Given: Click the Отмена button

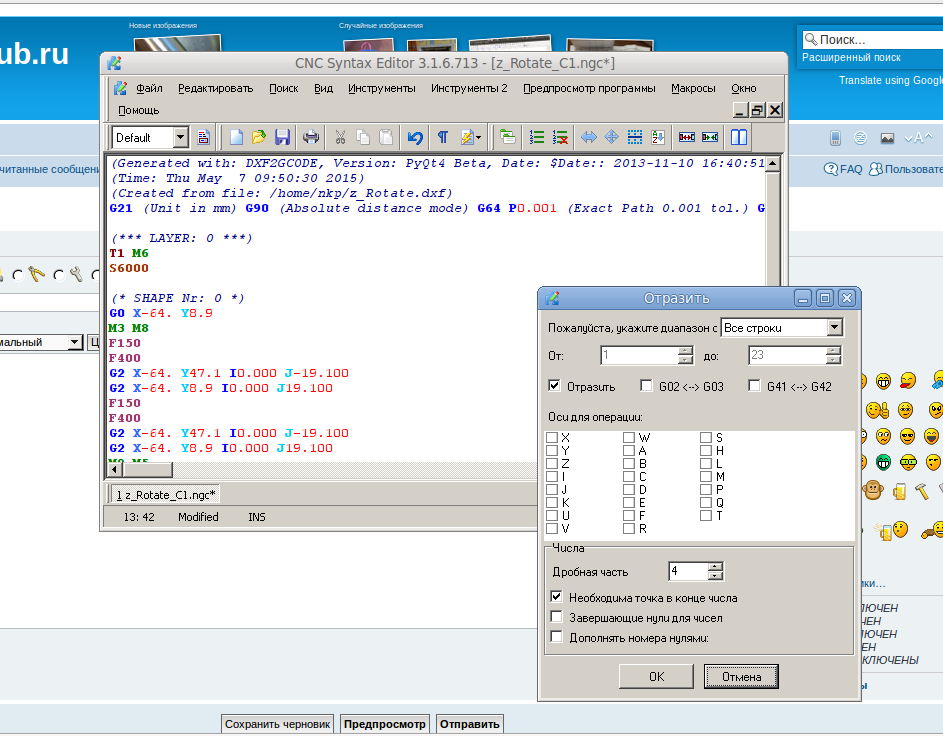Looking at the screenshot, I should (741, 677).
